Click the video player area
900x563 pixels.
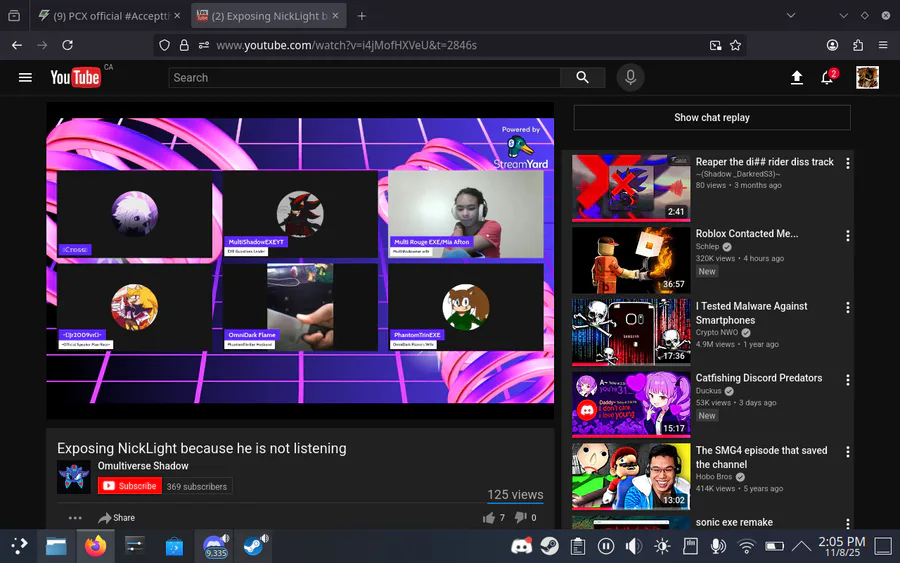point(300,261)
